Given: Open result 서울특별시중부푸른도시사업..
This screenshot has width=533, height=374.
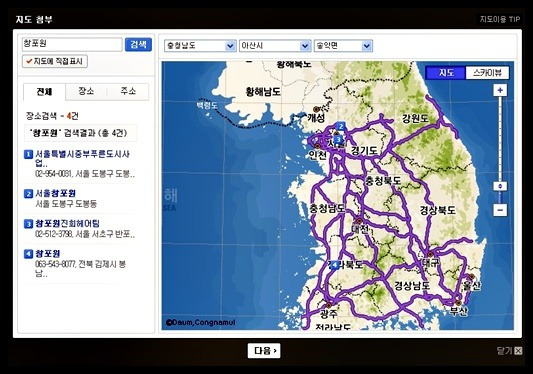Looking at the screenshot, I should (x=83, y=158).
